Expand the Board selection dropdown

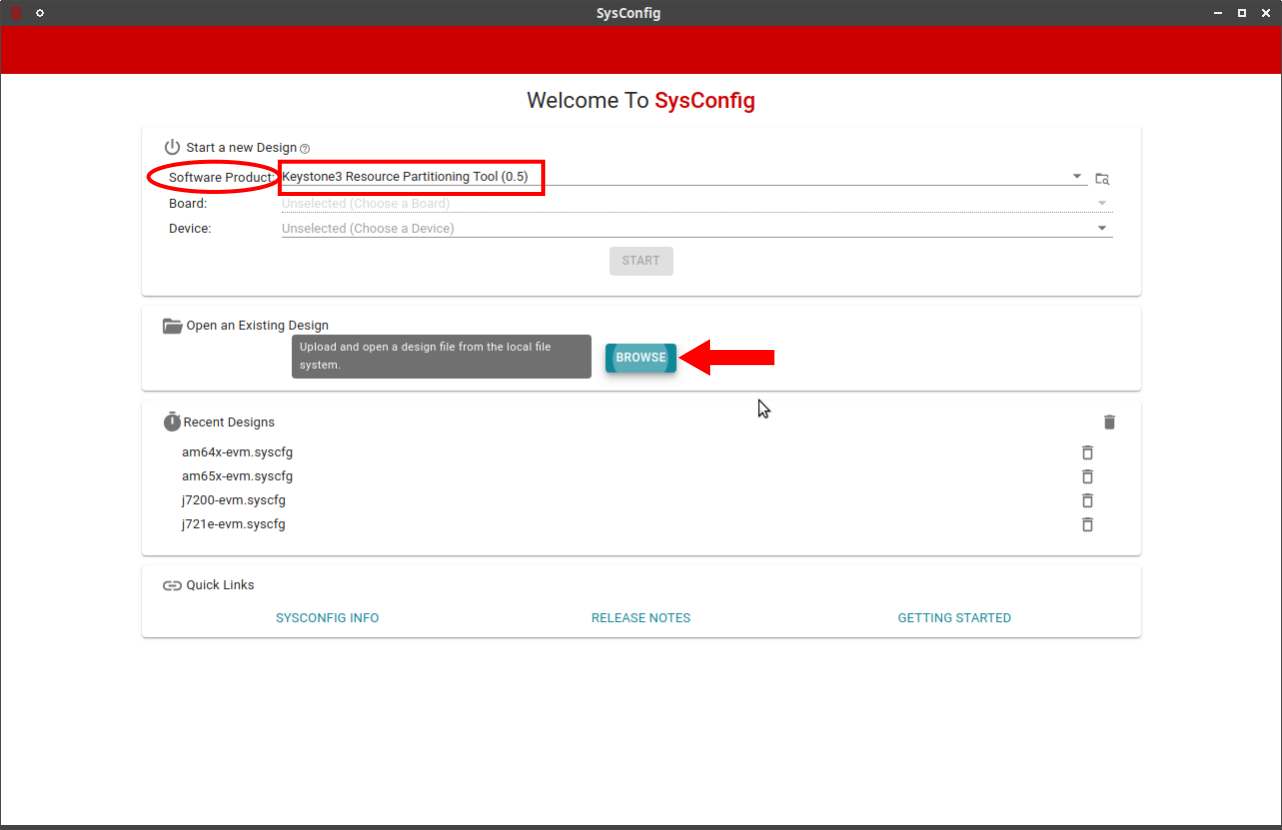click(x=1102, y=202)
